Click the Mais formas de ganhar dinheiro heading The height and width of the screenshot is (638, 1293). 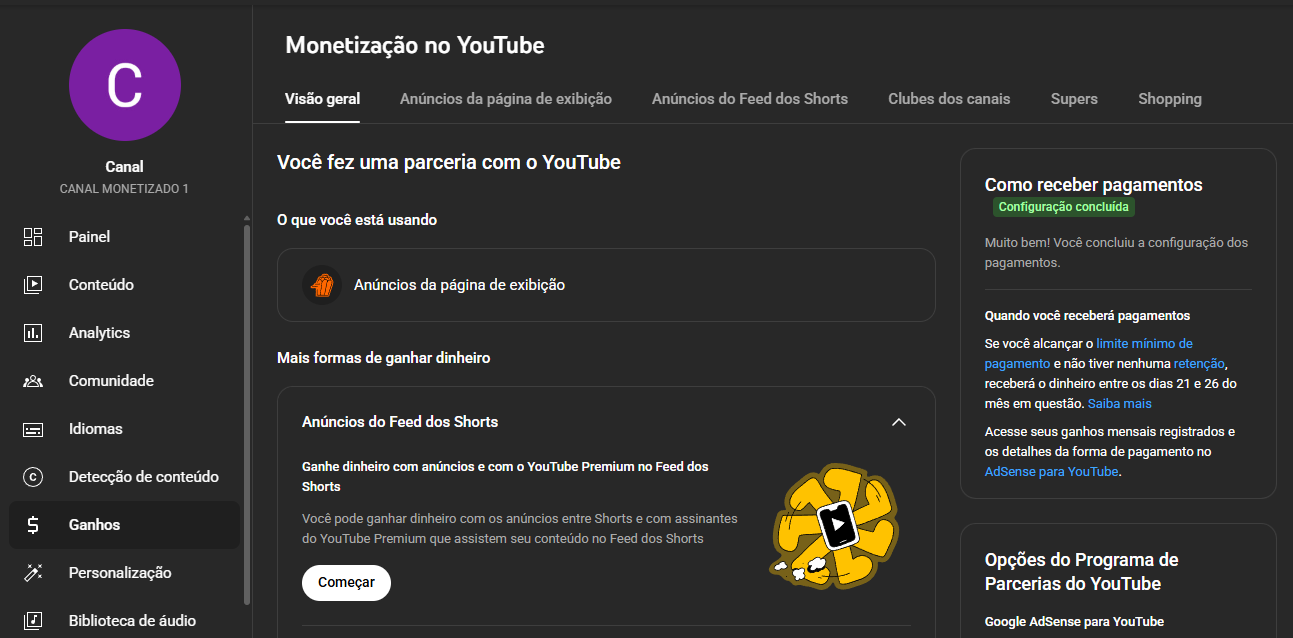(383, 357)
